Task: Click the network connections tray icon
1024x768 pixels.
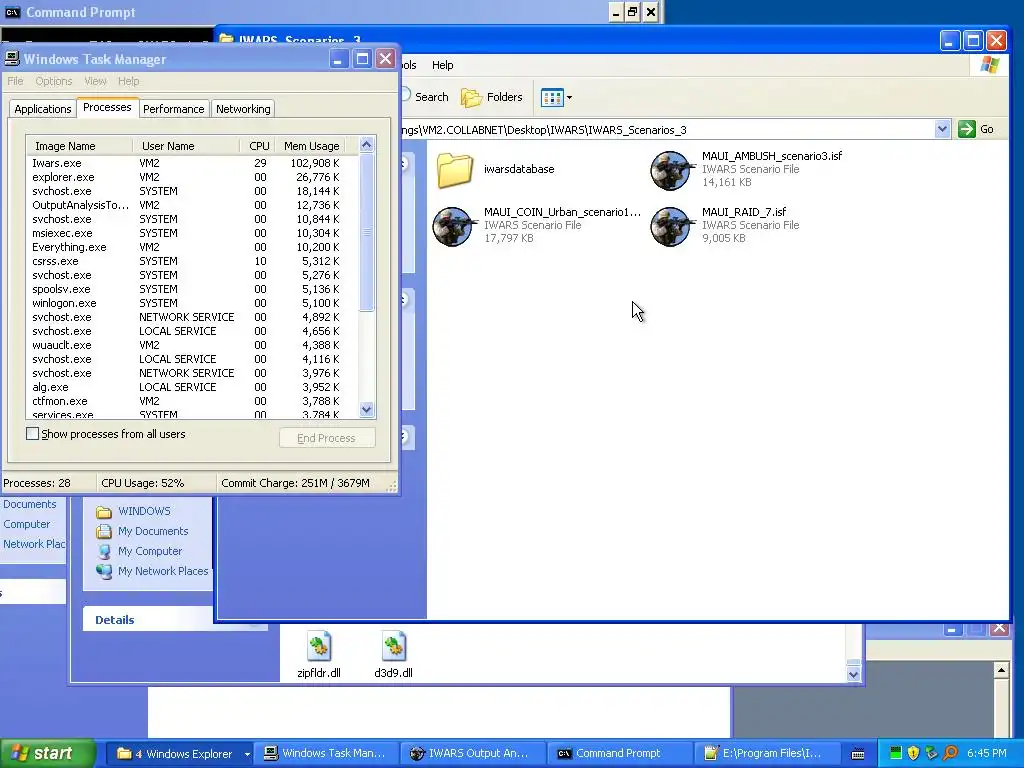Action: coord(931,753)
